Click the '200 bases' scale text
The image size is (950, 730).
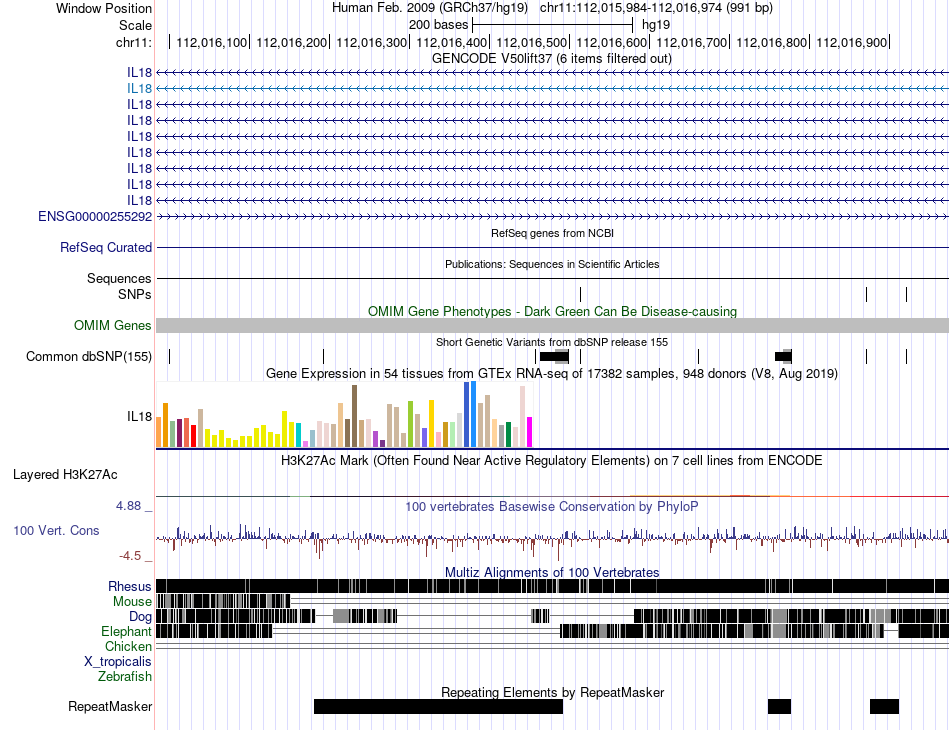(x=438, y=25)
